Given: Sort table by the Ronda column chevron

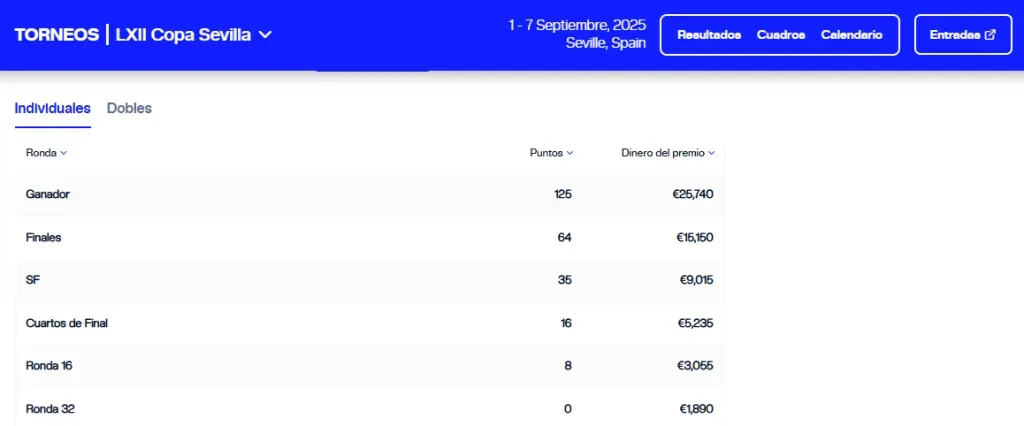Looking at the screenshot, I should point(63,153).
